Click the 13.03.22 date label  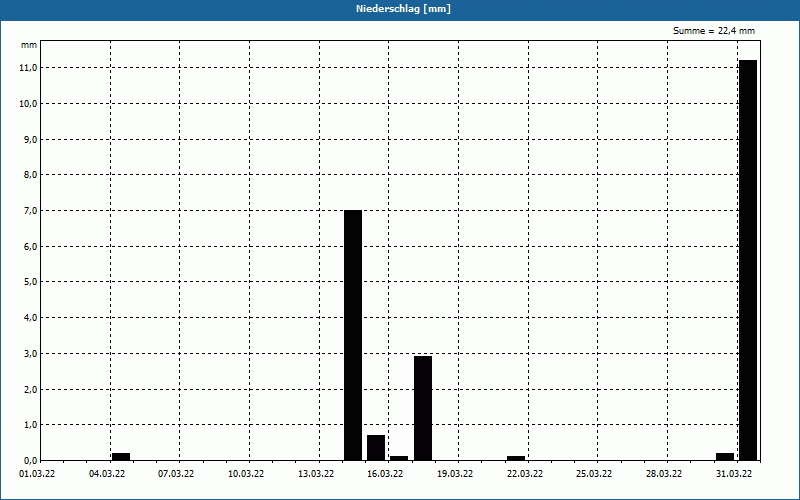click(316, 474)
